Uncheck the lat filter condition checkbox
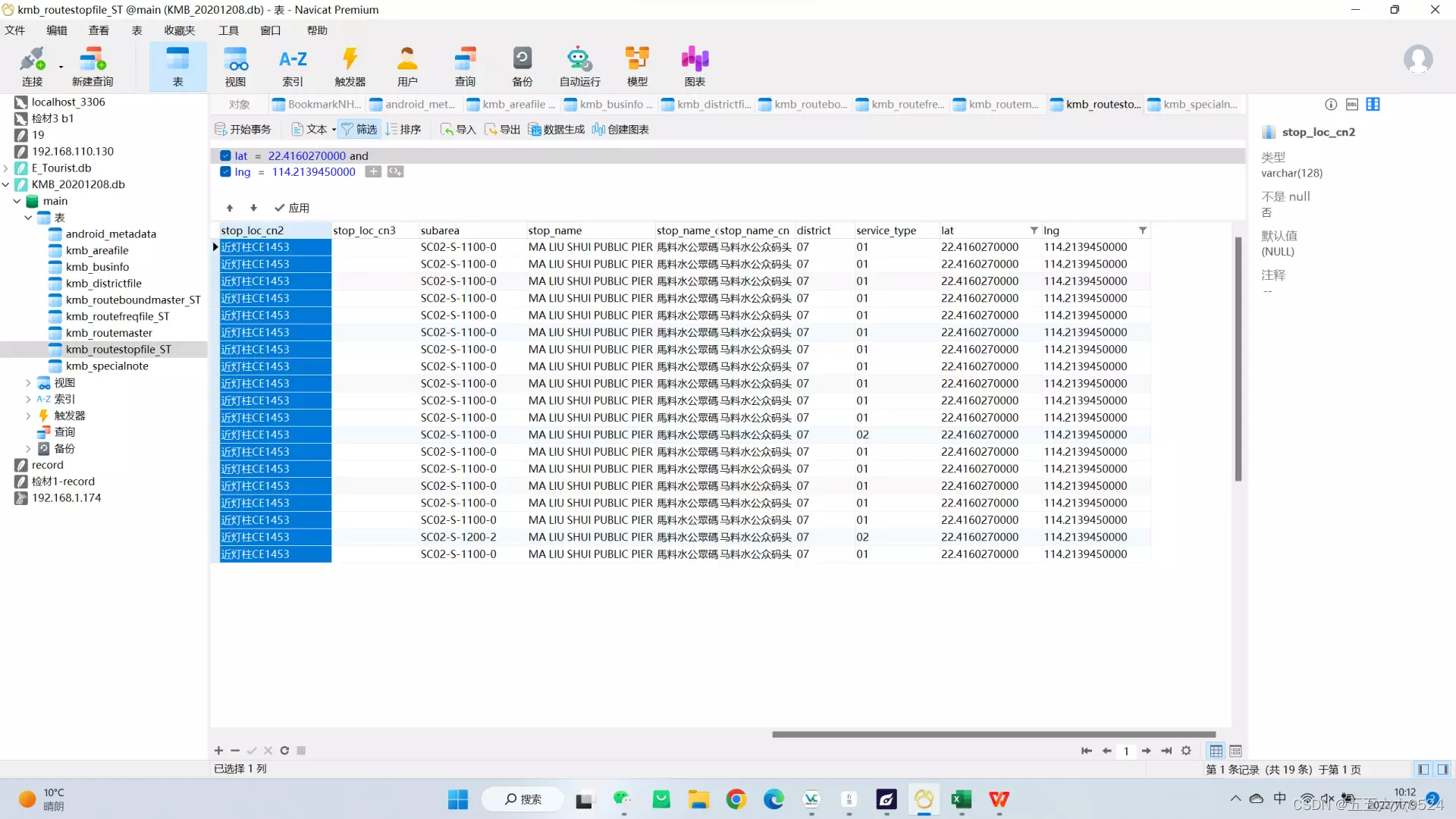This screenshot has width=1456, height=819. (x=225, y=155)
